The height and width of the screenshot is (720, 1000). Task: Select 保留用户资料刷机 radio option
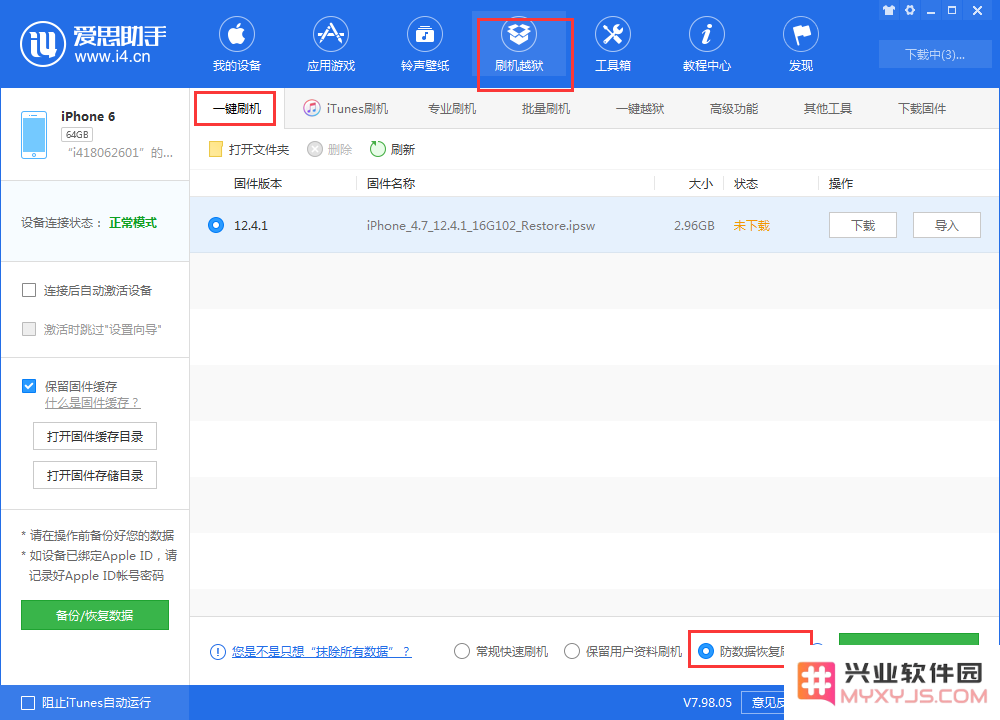tap(572, 651)
